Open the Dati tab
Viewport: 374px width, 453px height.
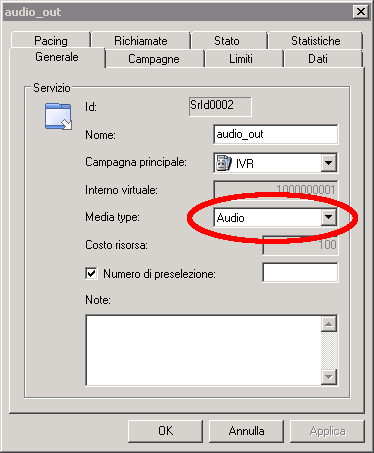tap(318, 59)
